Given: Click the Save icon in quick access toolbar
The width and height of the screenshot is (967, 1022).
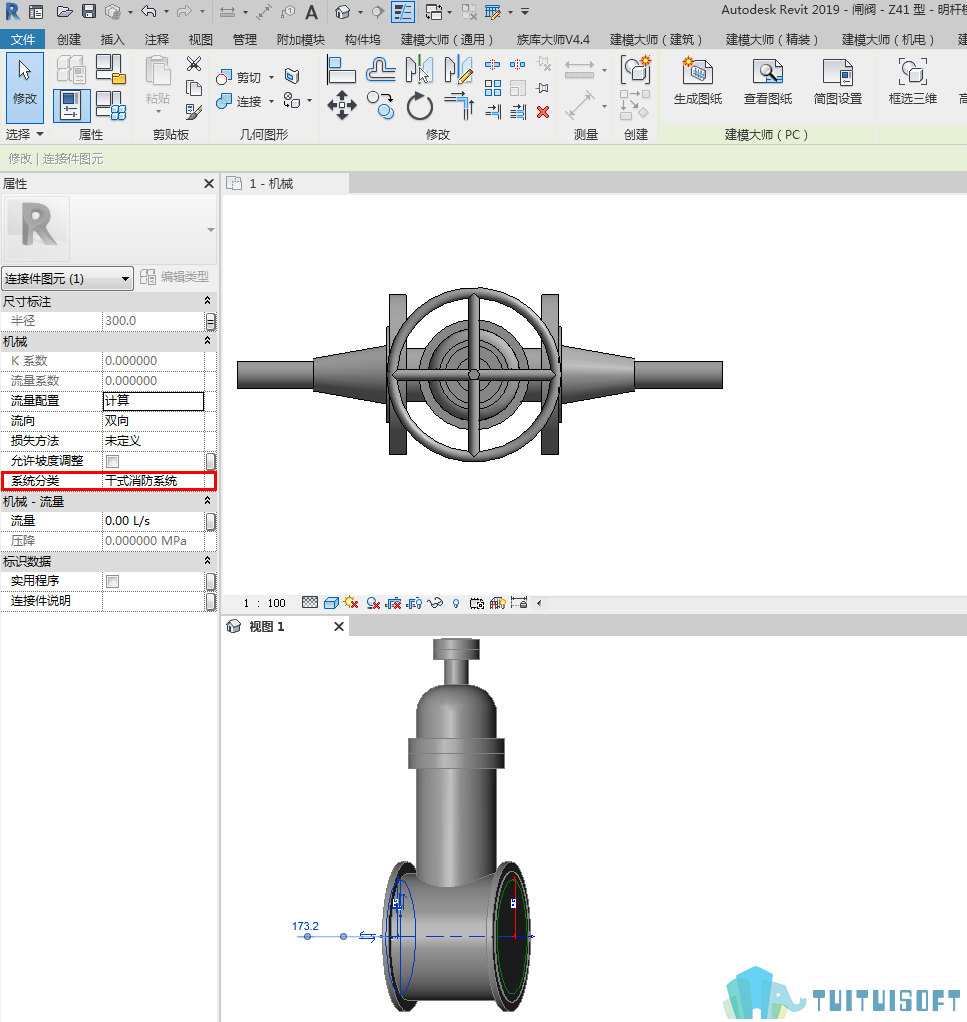Looking at the screenshot, I should [89, 11].
